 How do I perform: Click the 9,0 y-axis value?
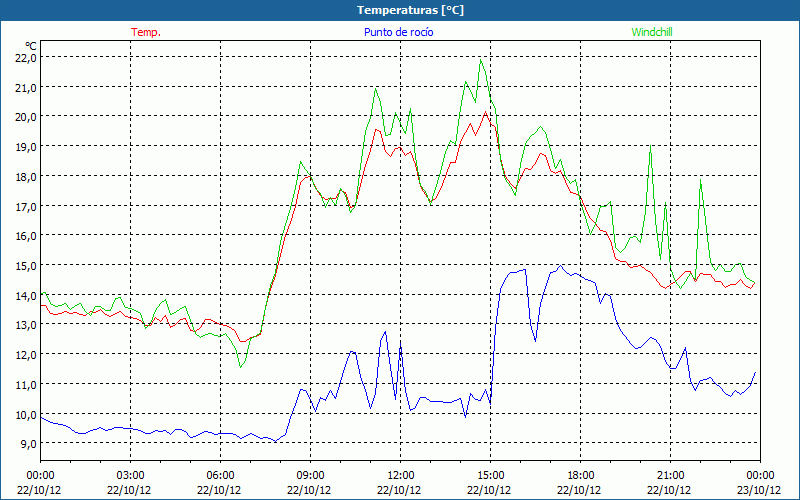[x=29, y=444]
